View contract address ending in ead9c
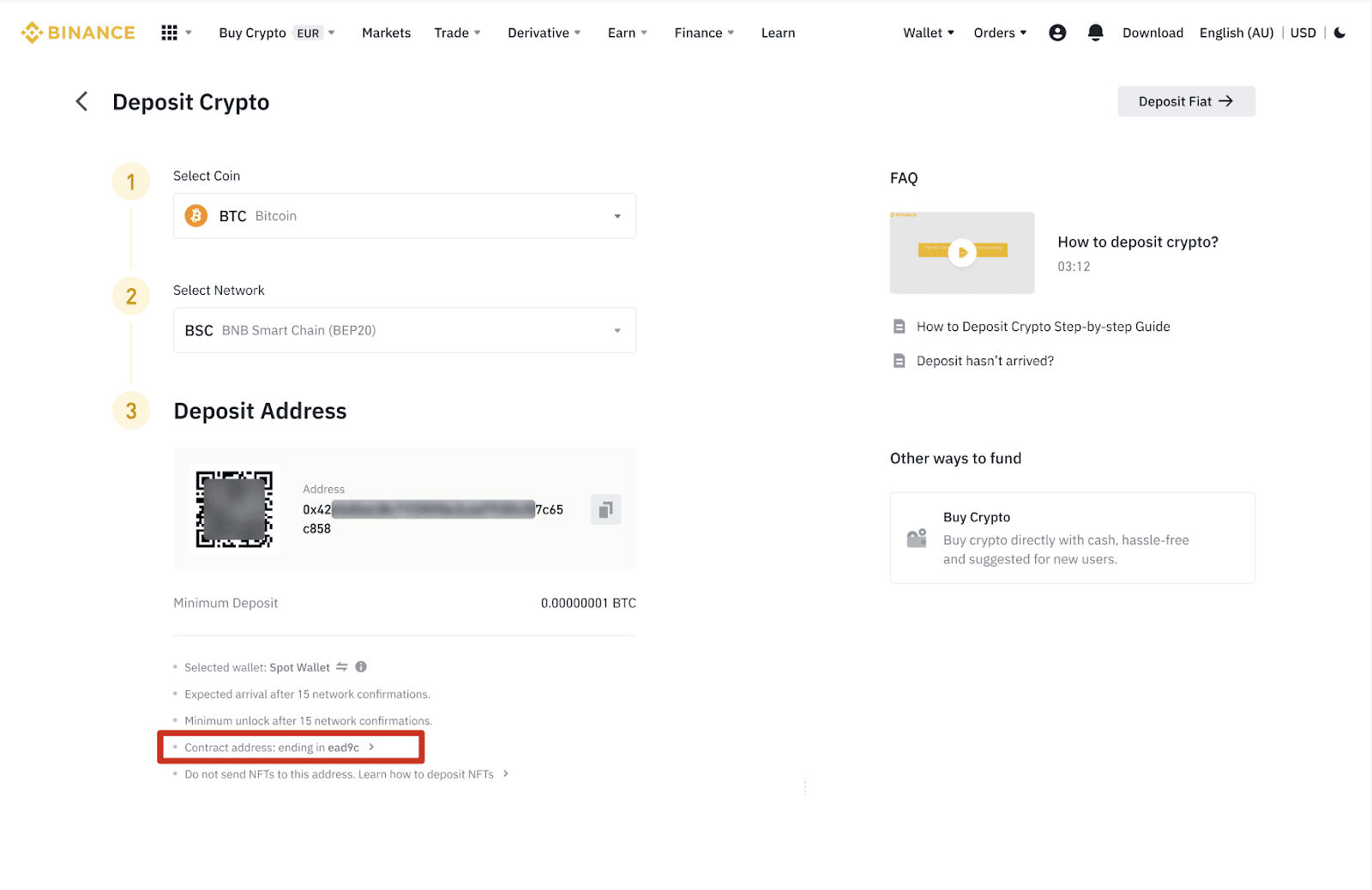This screenshot has width=1372, height=890. point(280,748)
